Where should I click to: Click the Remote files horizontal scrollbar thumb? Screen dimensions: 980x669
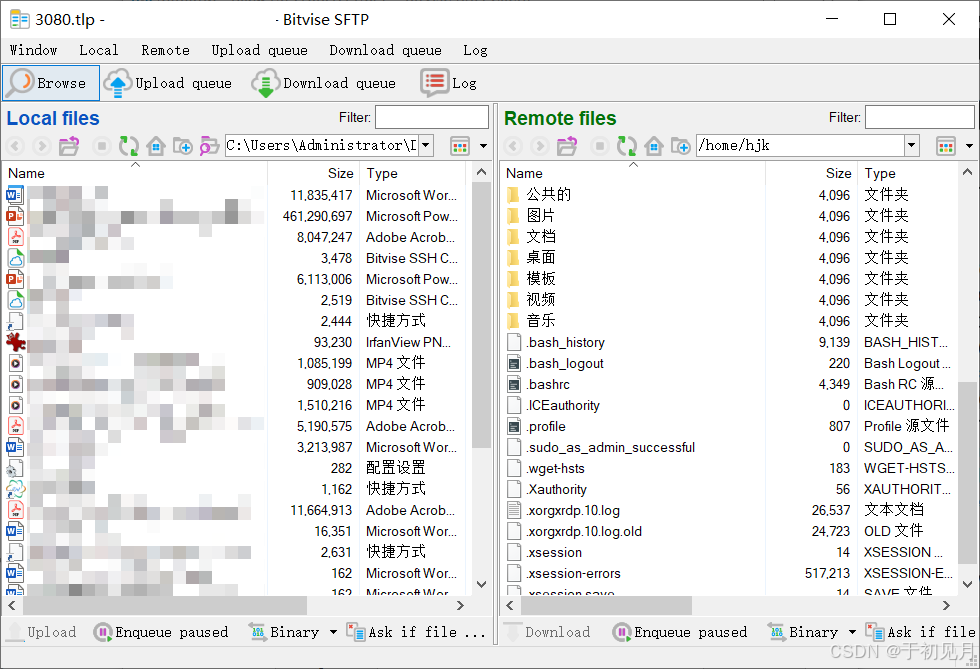(606, 605)
